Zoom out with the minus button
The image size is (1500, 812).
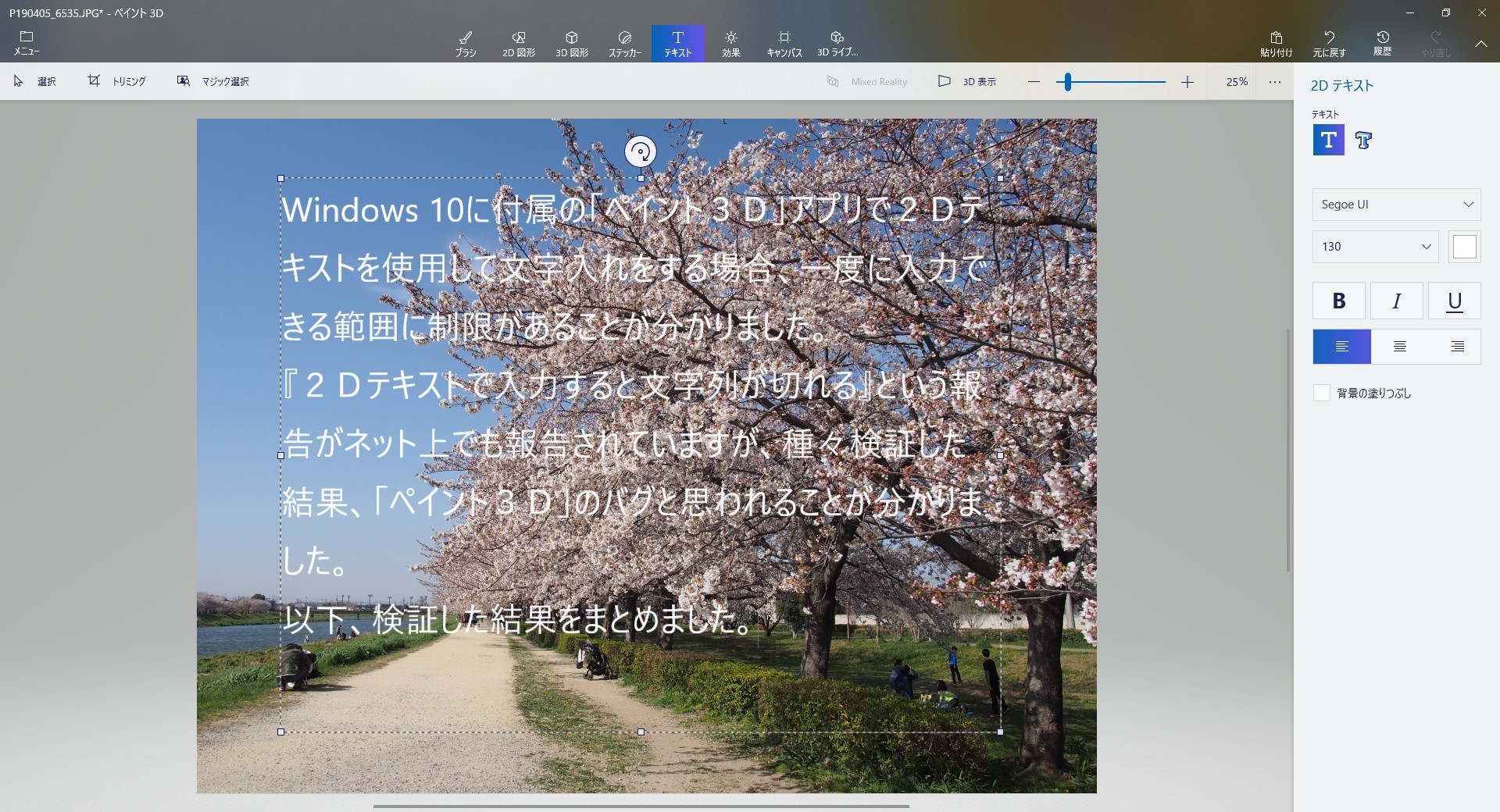pyautogui.click(x=1034, y=81)
